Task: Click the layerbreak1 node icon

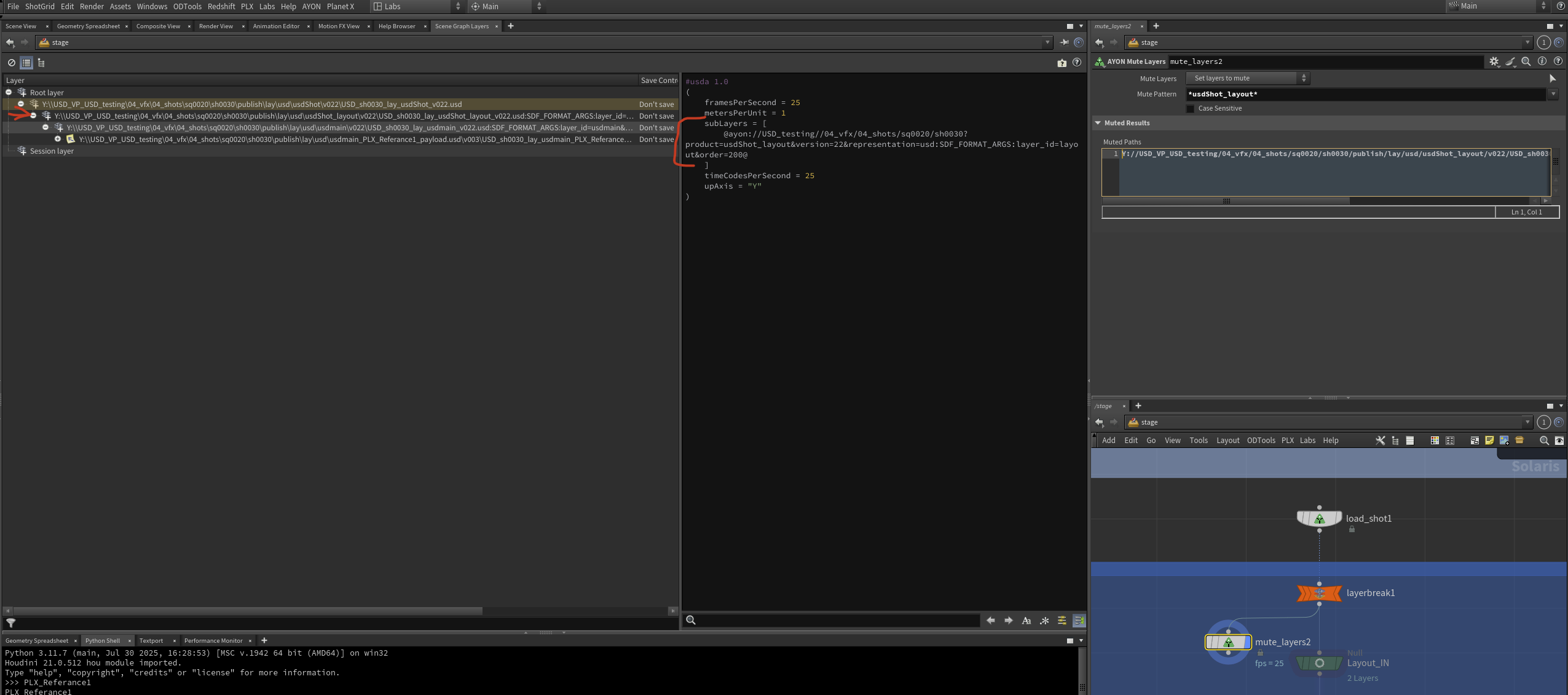Action: click(x=1319, y=594)
